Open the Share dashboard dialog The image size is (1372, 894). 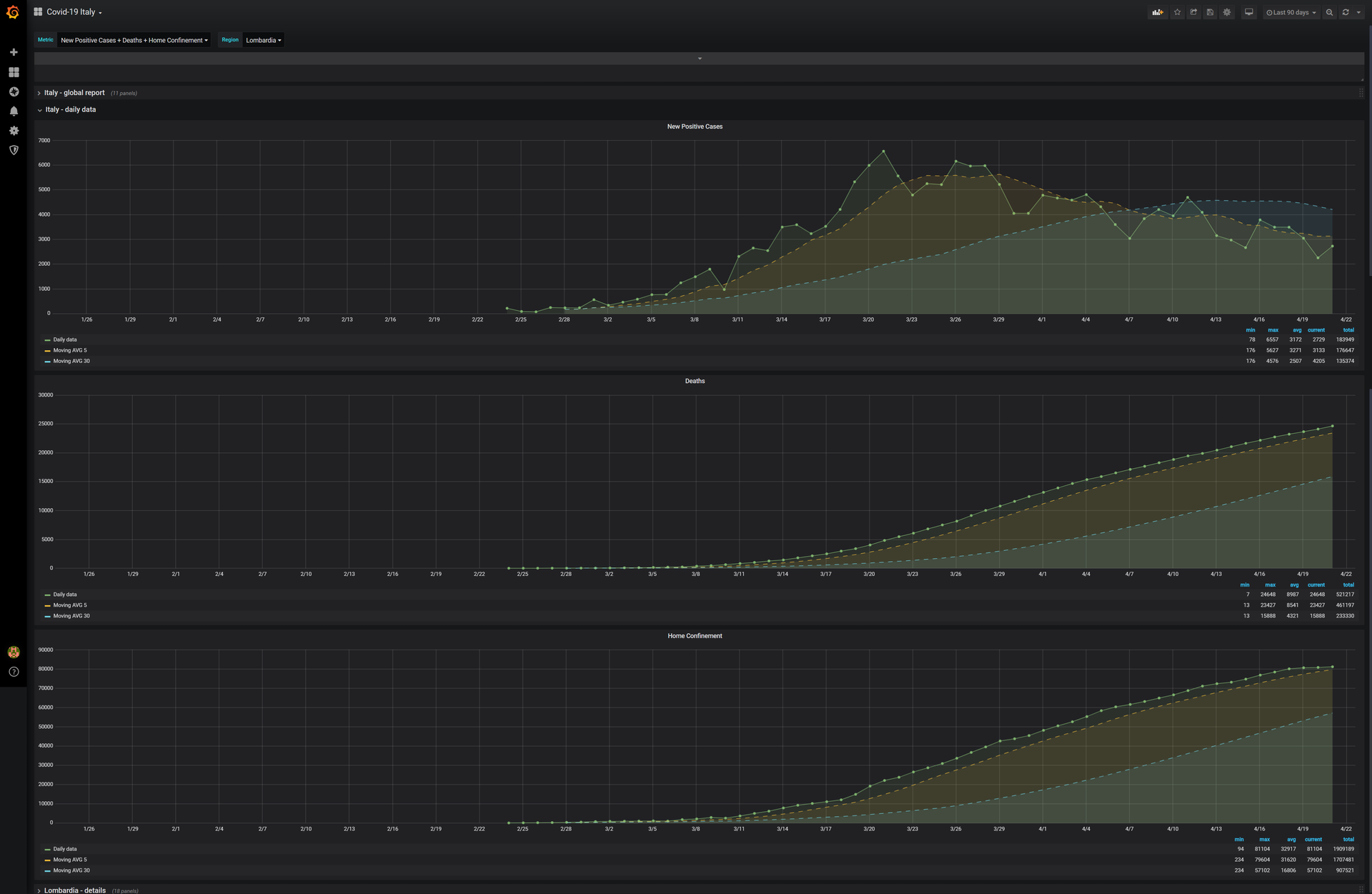click(1193, 12)
